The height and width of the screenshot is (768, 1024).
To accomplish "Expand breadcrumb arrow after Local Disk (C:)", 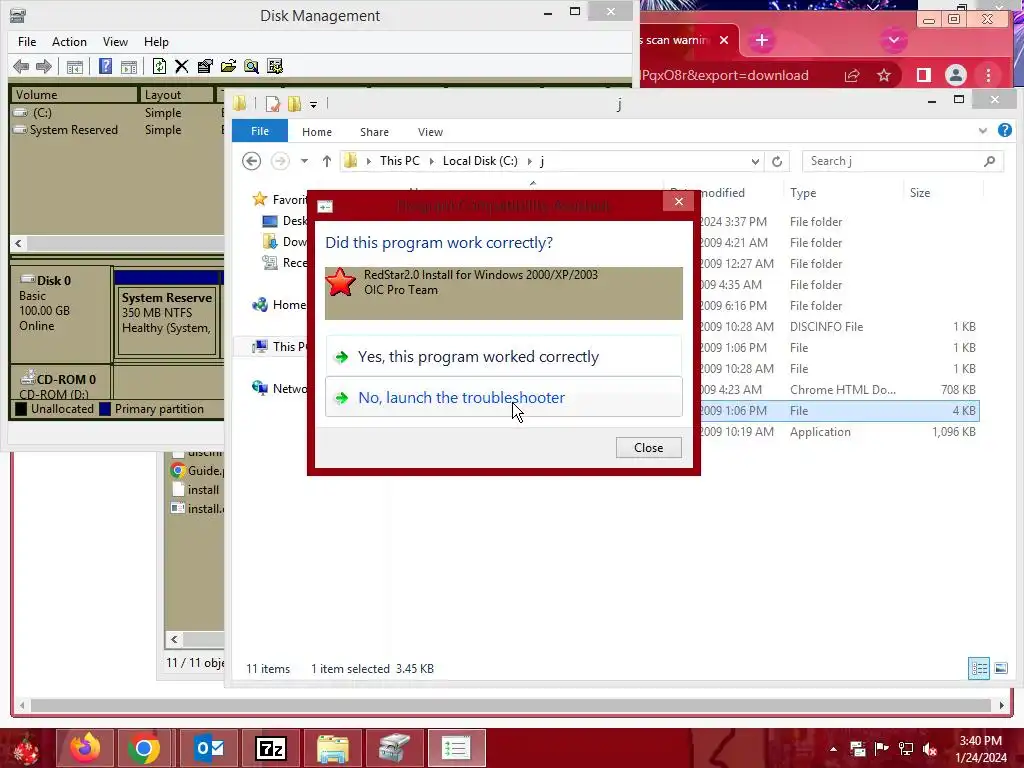I will 530,161.
